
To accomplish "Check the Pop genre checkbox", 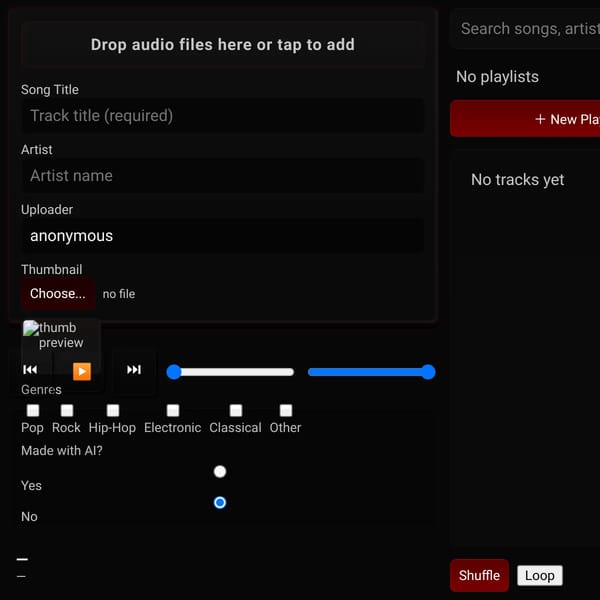I will (33, 411).
